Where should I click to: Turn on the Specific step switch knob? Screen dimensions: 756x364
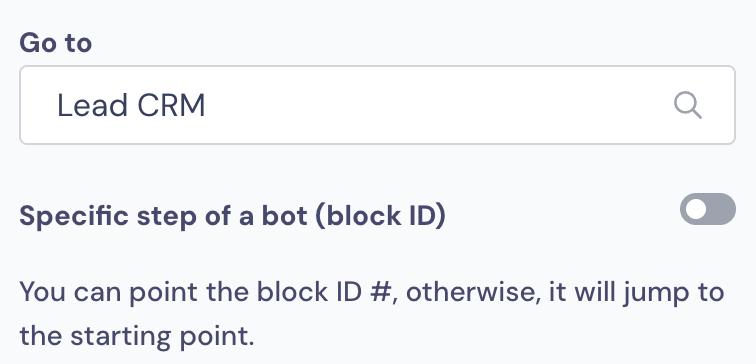(x=696, y=209)
